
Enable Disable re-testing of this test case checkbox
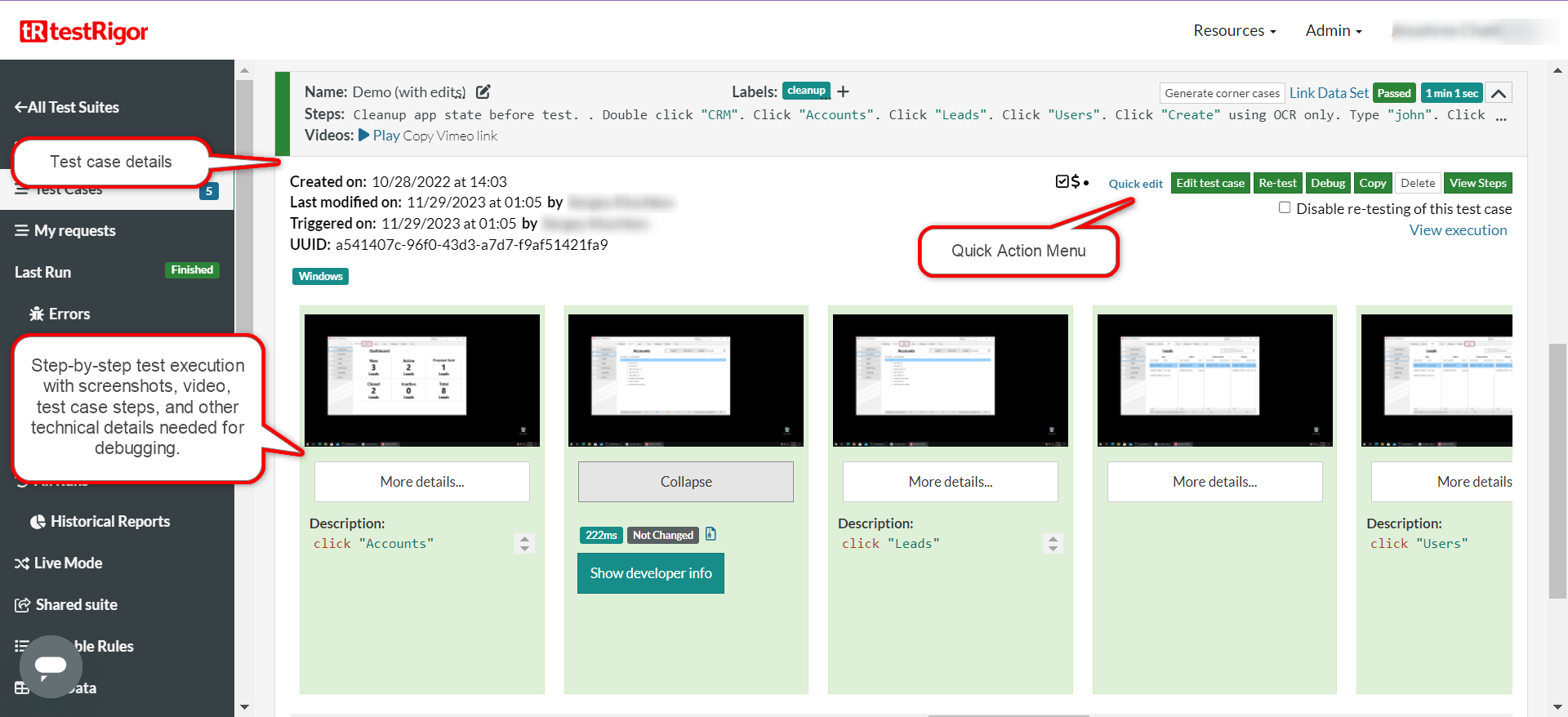1285,207
